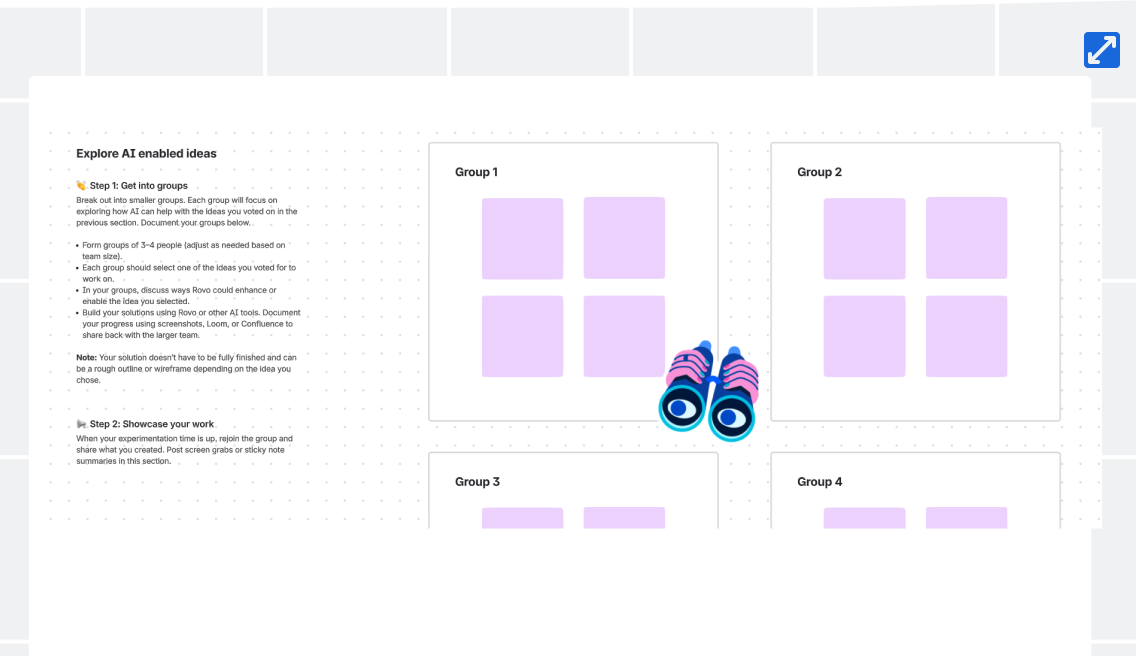The height and width of the screenshot is (656, 1136).
Task: Select the top-left sticky note in Group 2
Action: (864, 239)
